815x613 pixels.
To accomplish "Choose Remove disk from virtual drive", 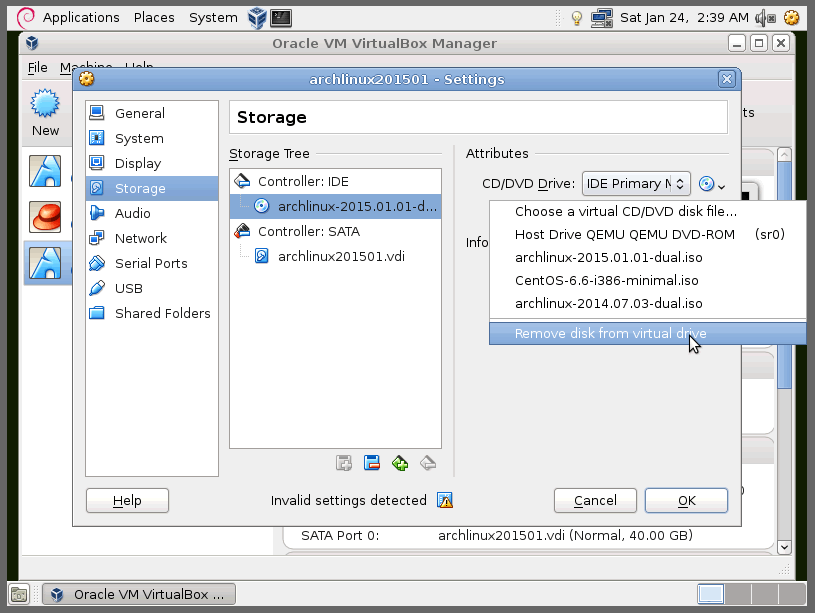I will pyautogui.click(x=648, y=333).
